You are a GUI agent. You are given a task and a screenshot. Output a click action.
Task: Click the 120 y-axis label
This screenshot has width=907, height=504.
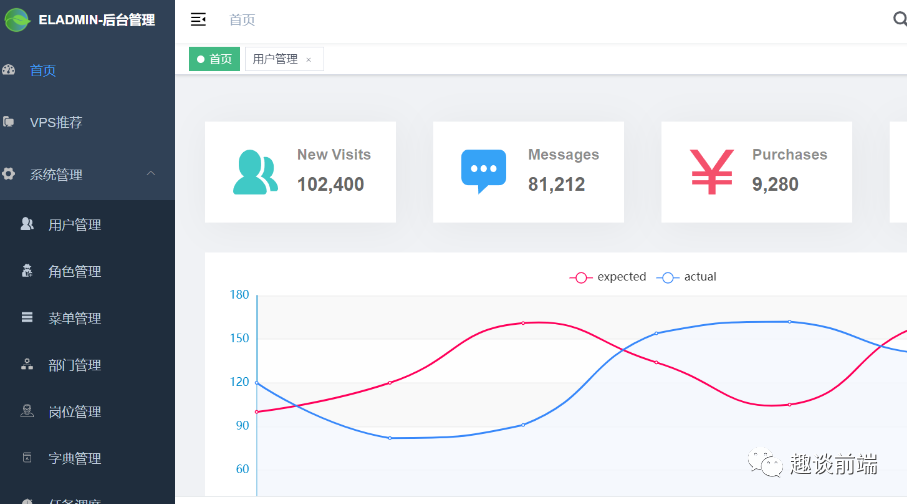[x=239, y=382]
